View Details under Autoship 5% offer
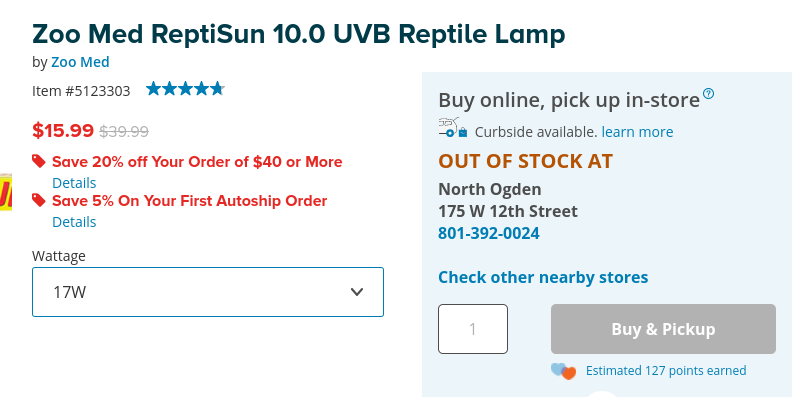The image size is (809, 397). [x=74, y=221]
